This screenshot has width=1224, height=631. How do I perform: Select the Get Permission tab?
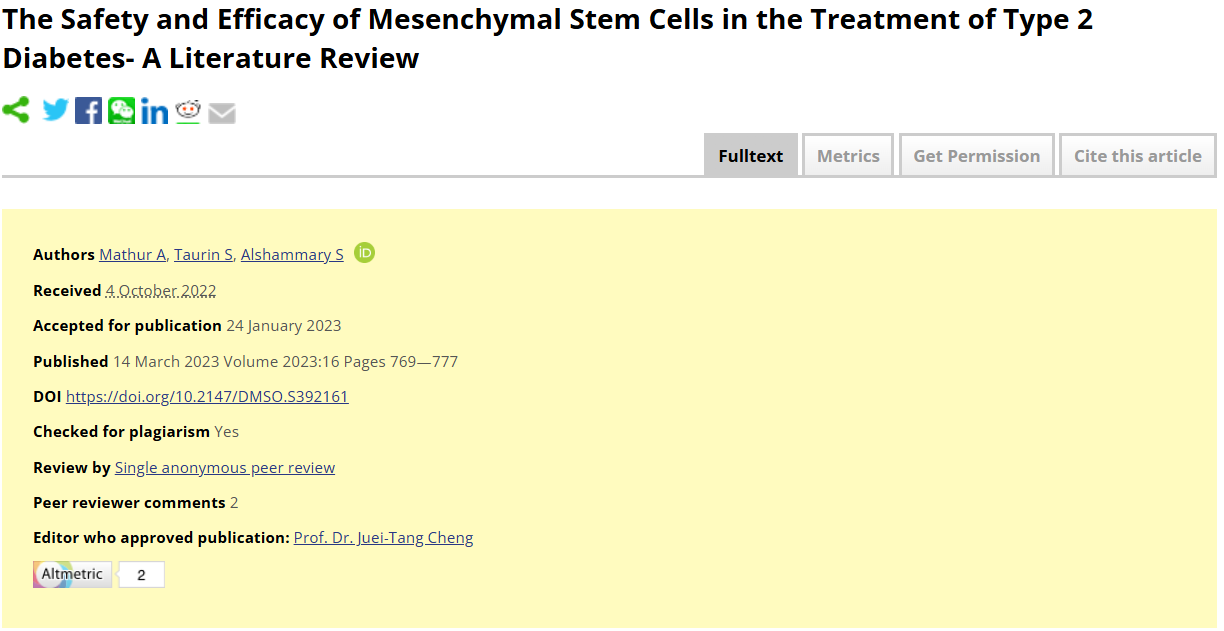(x=976, y=156)
